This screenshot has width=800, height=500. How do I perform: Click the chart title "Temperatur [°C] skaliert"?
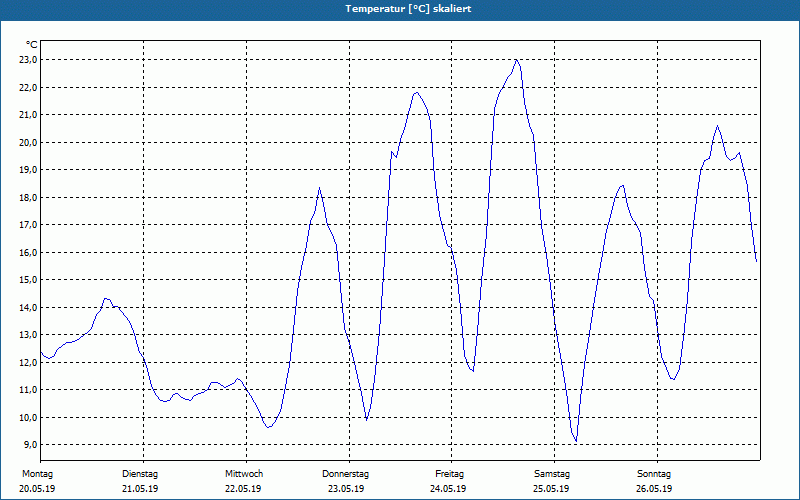408,9
